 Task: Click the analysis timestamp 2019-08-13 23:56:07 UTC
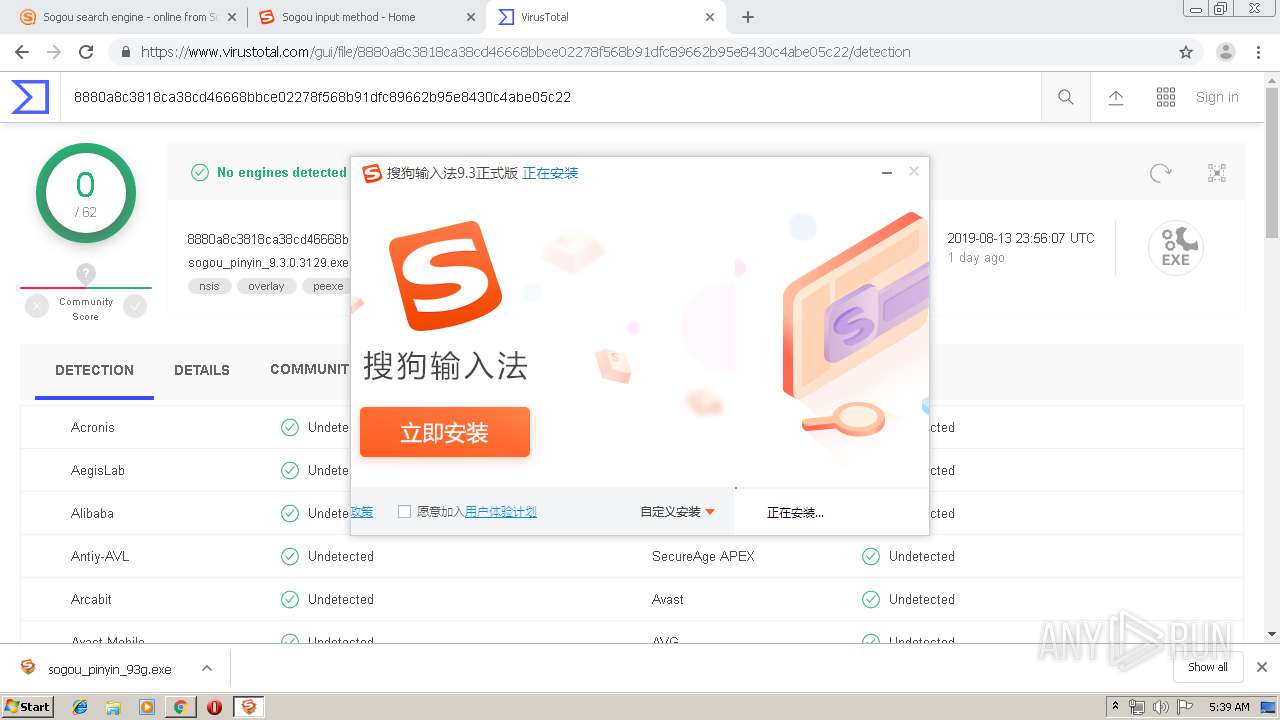point(1021,238)
